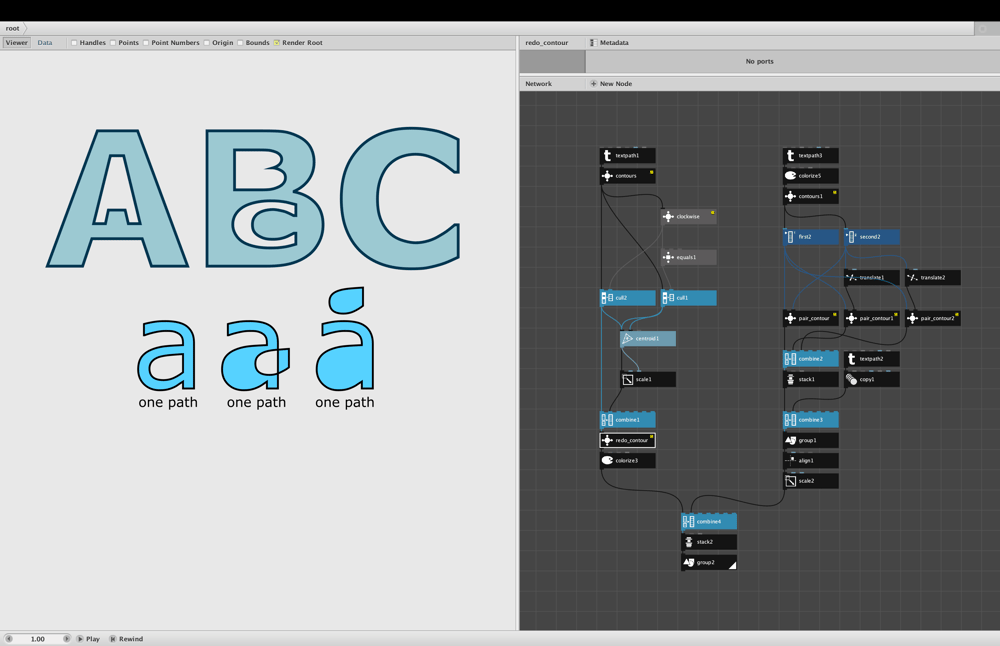The image size is (1000, 646).
Task: Start animation with Play
Action: pyautogui.click(x=89, y=639)
